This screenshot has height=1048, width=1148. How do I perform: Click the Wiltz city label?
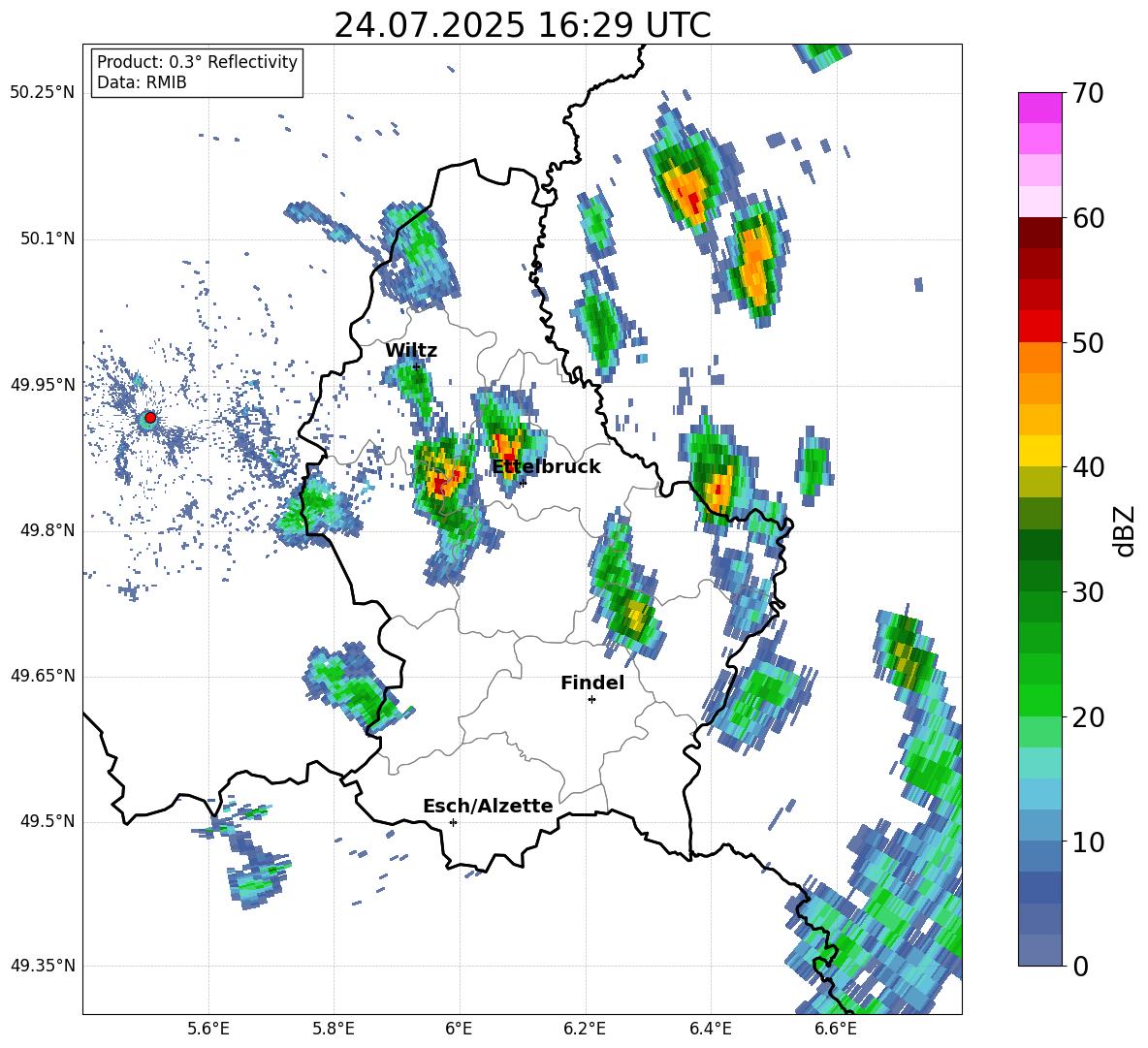point(411,351)
